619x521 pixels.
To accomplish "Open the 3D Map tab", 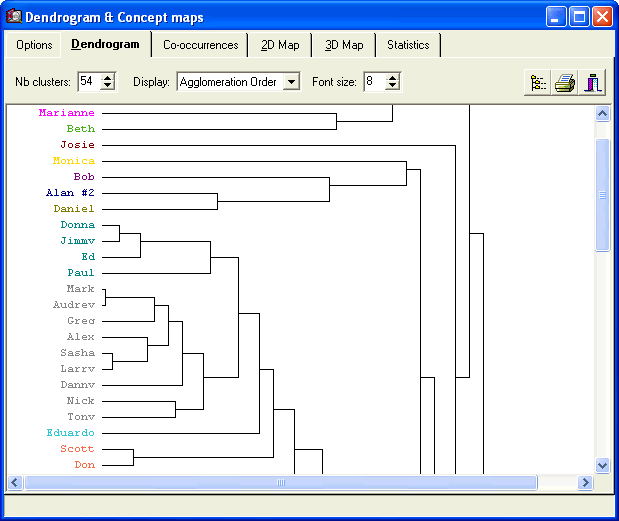I will point(344,45).
